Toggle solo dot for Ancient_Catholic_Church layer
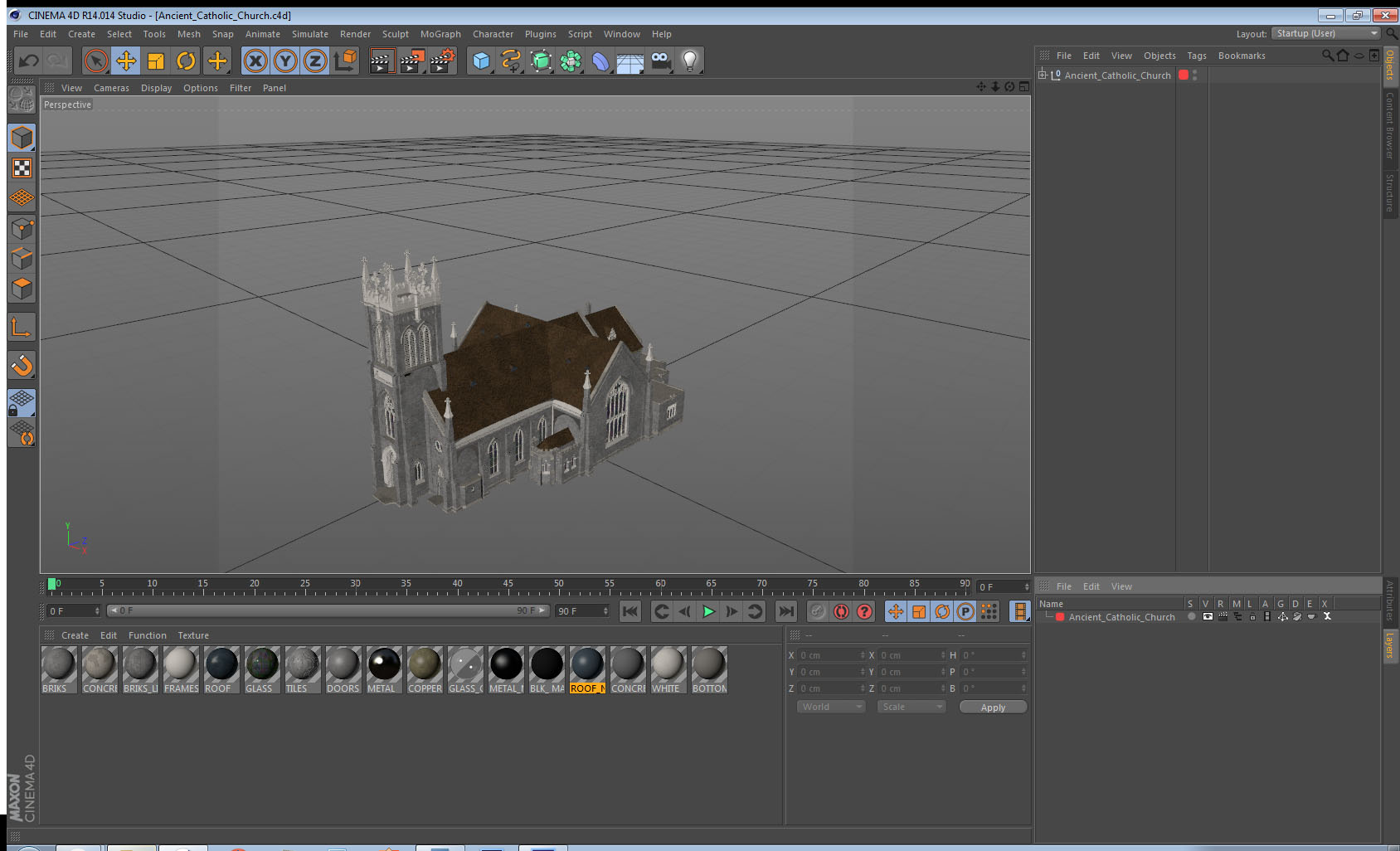1400x851 pixels. 1192,616
